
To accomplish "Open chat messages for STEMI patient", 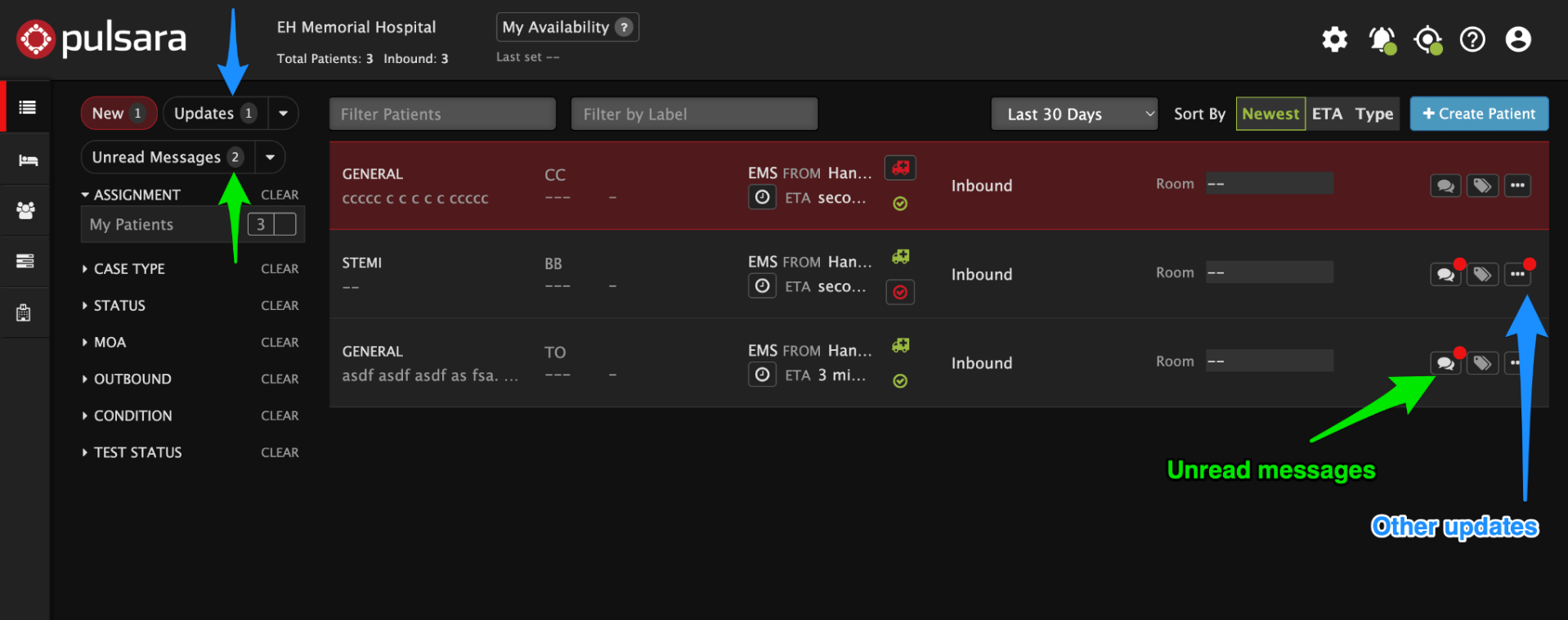I will [x=1445, y=275].
